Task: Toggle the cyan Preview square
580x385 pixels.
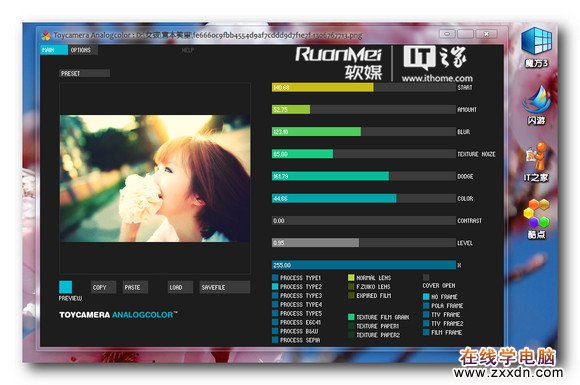Action: [65, 287]
